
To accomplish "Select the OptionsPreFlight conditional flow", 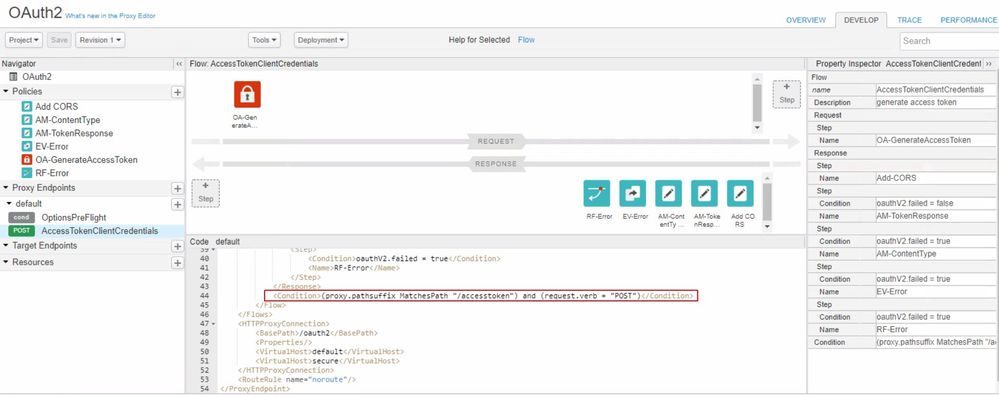I will pyautogui.click(x=73, y=217).
